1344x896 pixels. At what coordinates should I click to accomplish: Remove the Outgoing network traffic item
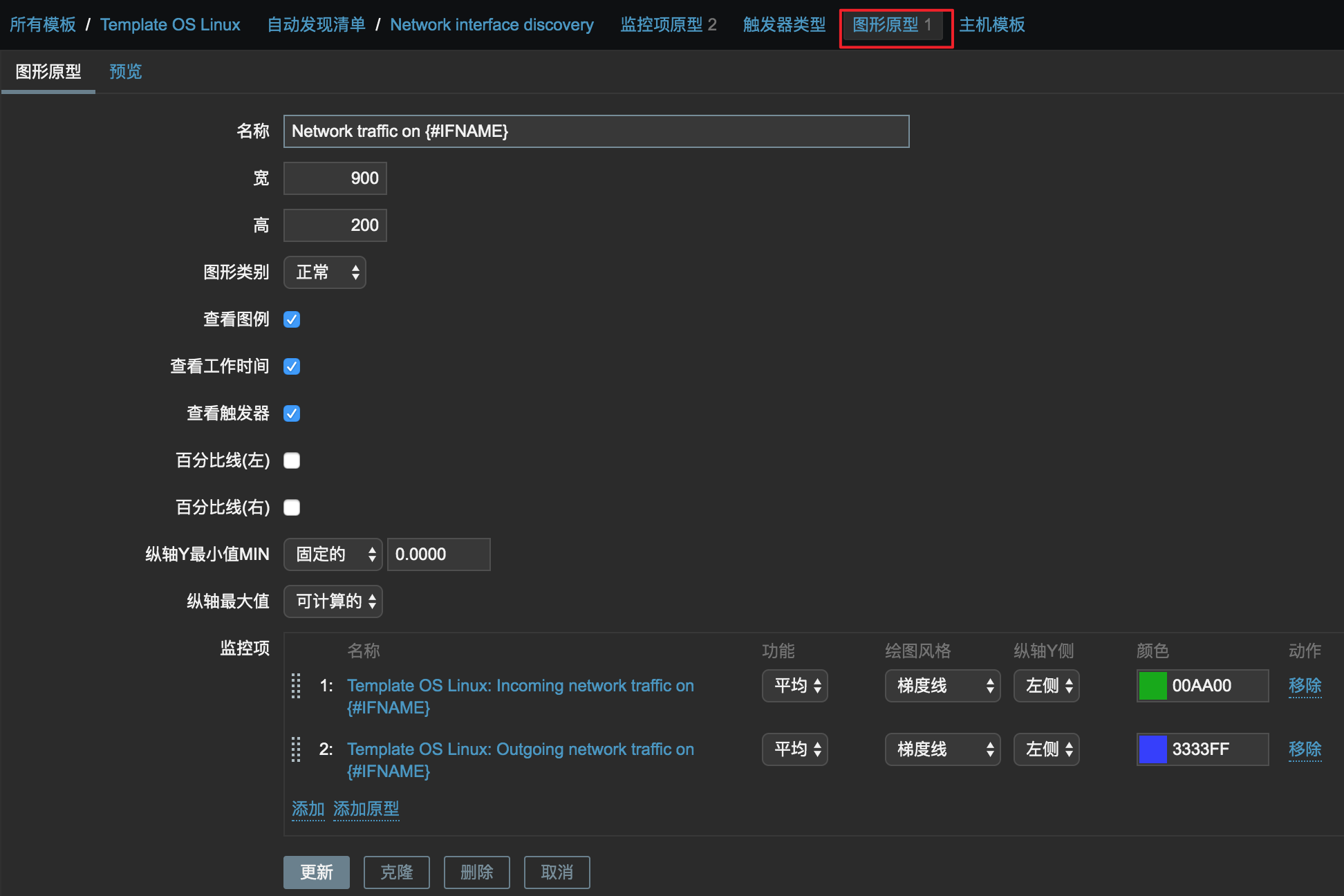pyautogui.click(x=1304, y=749)
